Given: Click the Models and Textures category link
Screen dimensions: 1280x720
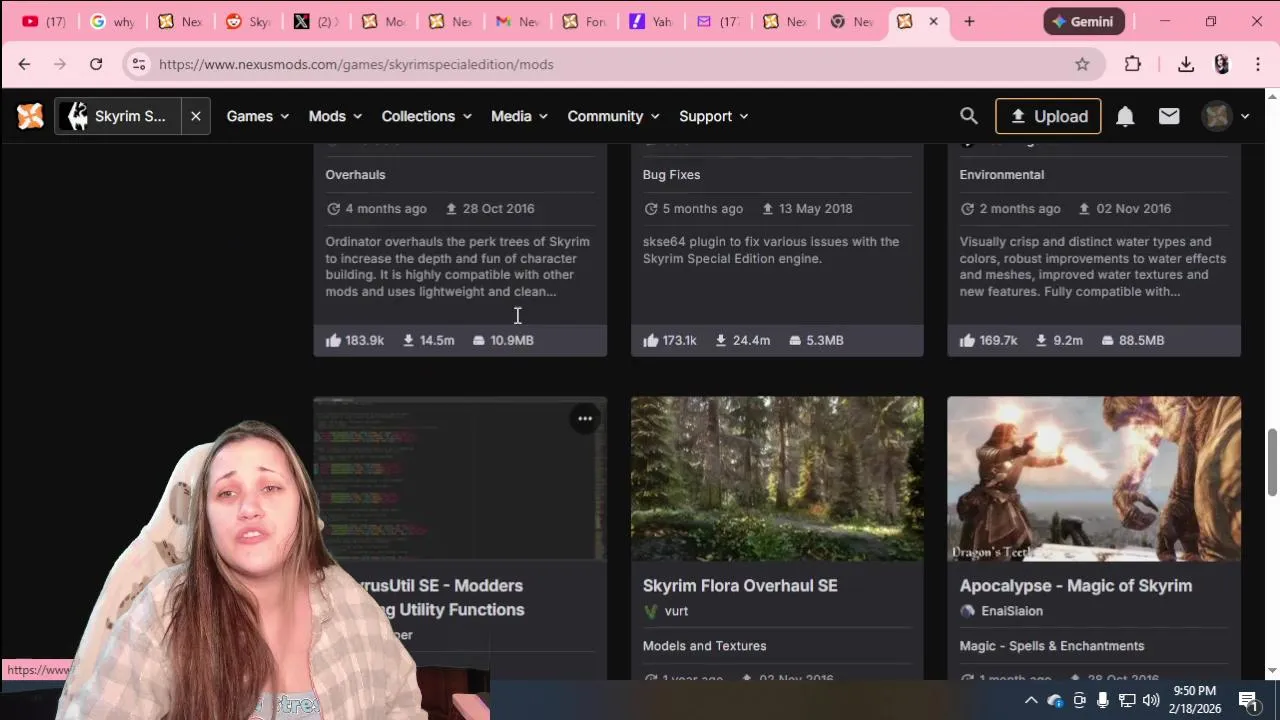Looking at the screenshot, I should (x=704, y=646).
